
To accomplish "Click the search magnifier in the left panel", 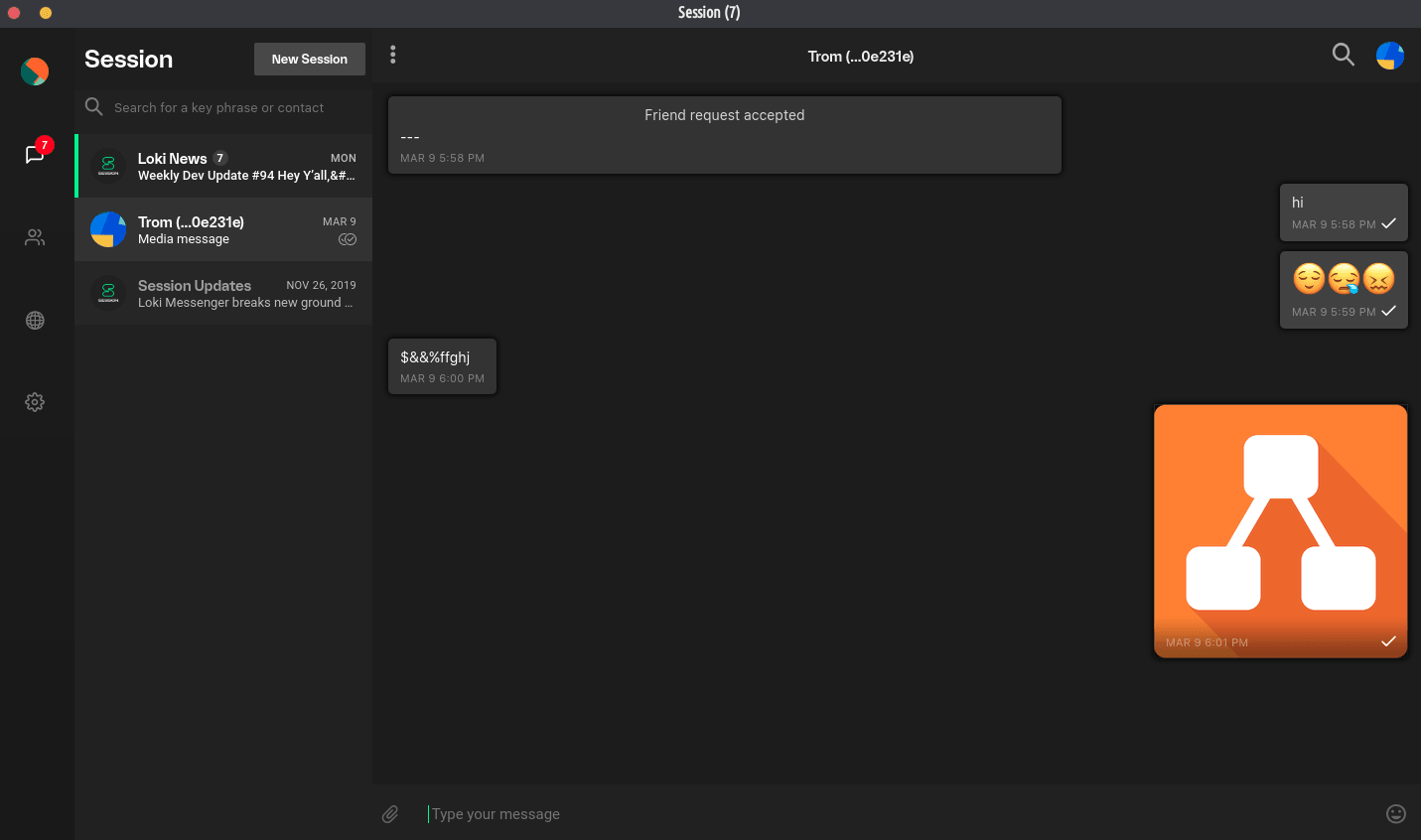I will (94, 106).
